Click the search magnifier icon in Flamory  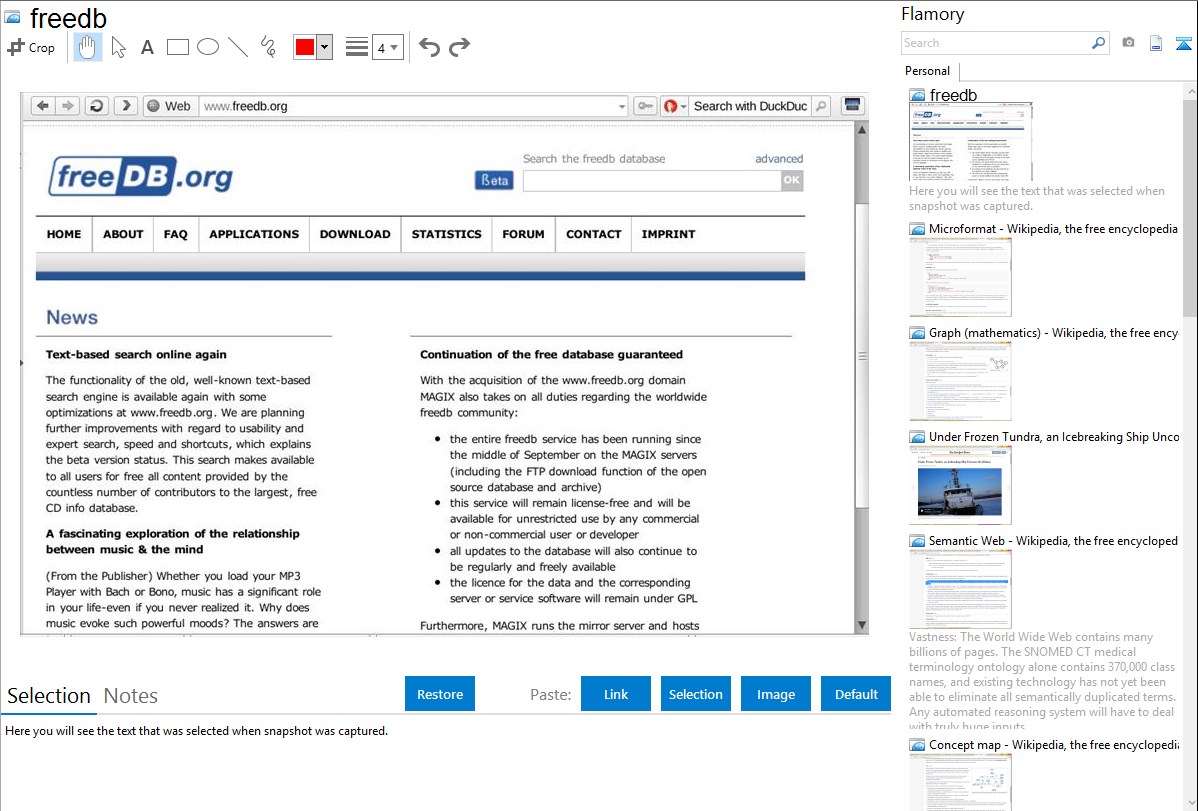pyautogui.click(x=1099, y=43)
